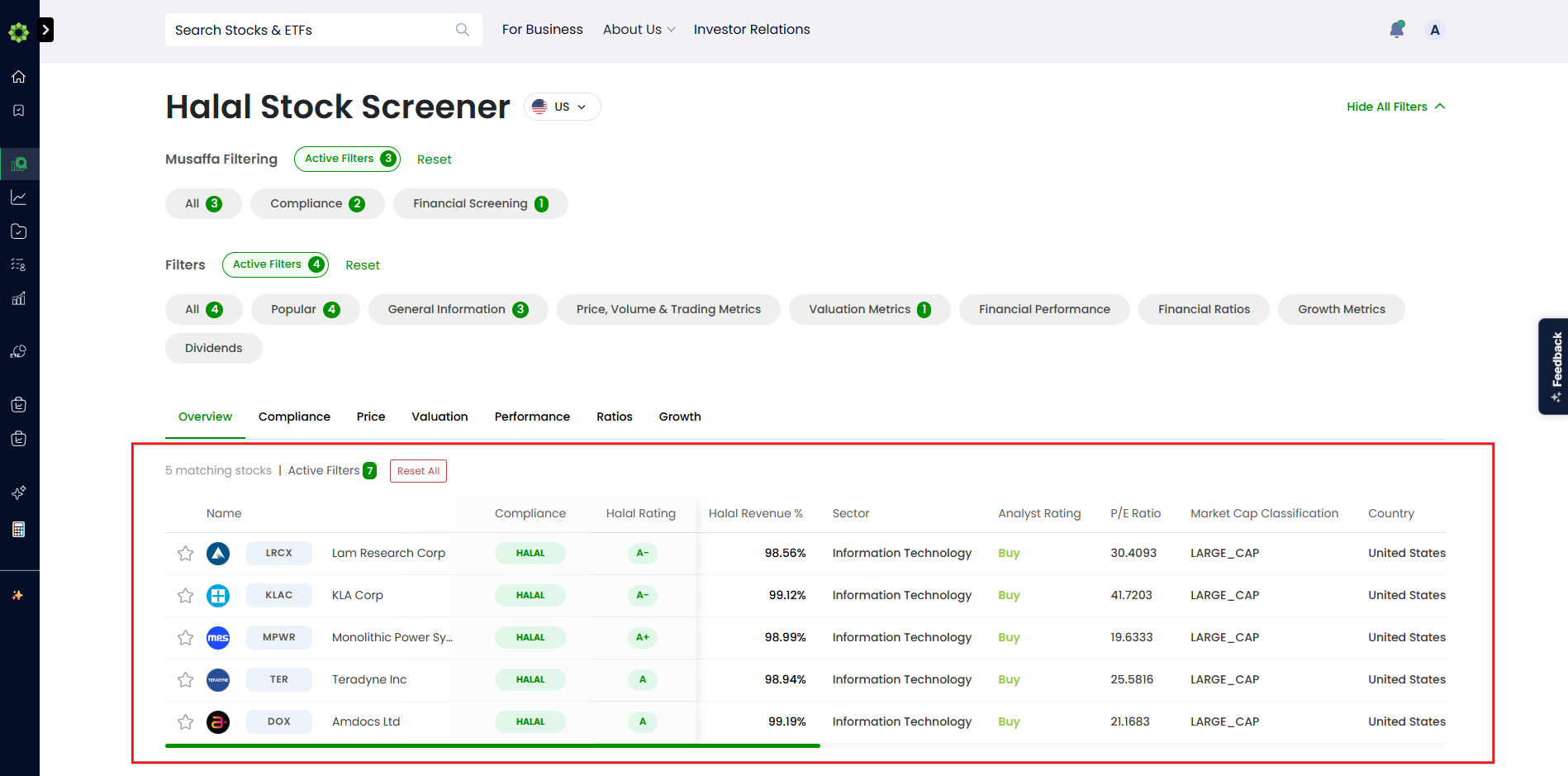Add KLA Corp to watchlist star

click(186, 596)
